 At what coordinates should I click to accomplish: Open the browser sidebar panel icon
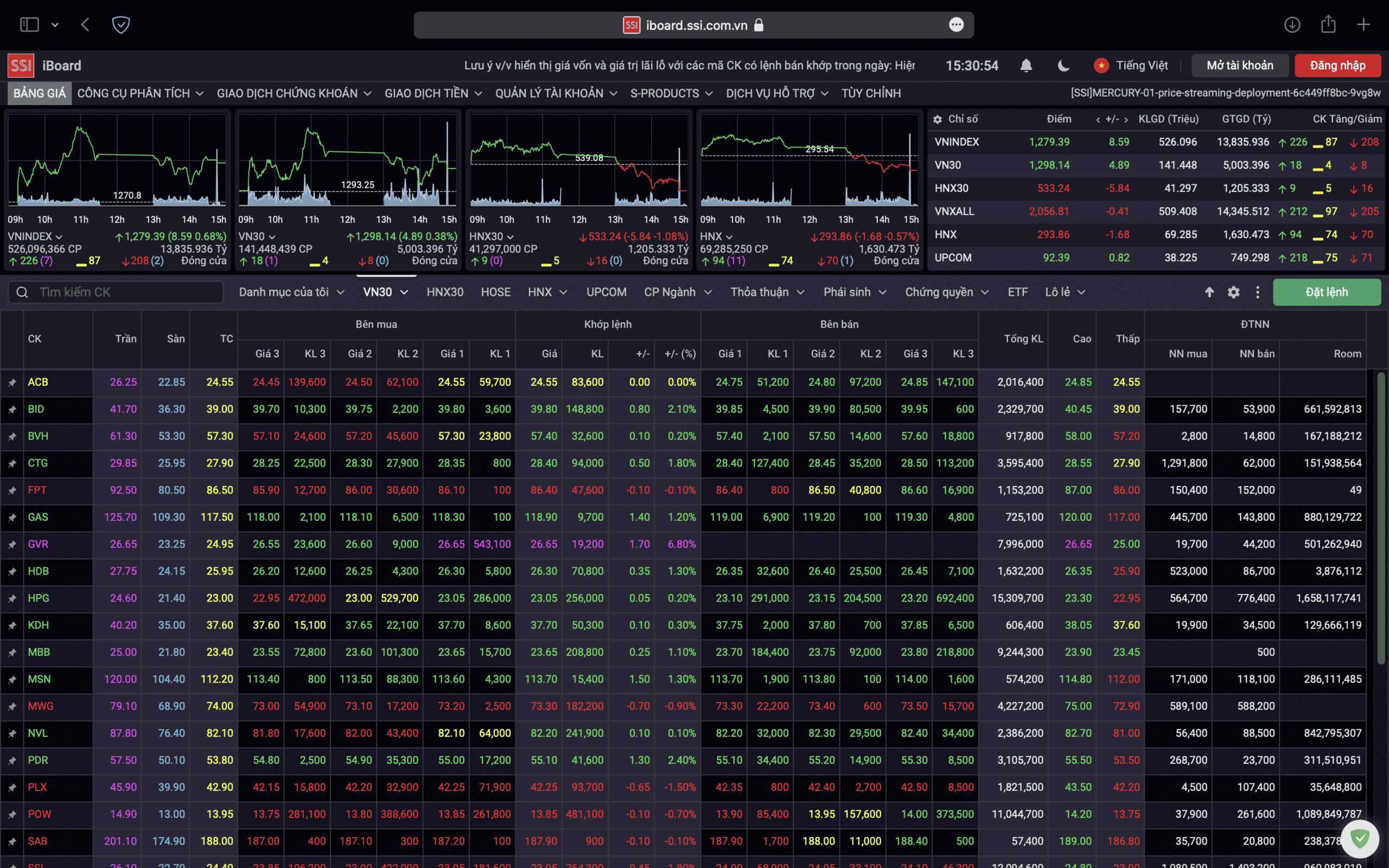[29, 25]
